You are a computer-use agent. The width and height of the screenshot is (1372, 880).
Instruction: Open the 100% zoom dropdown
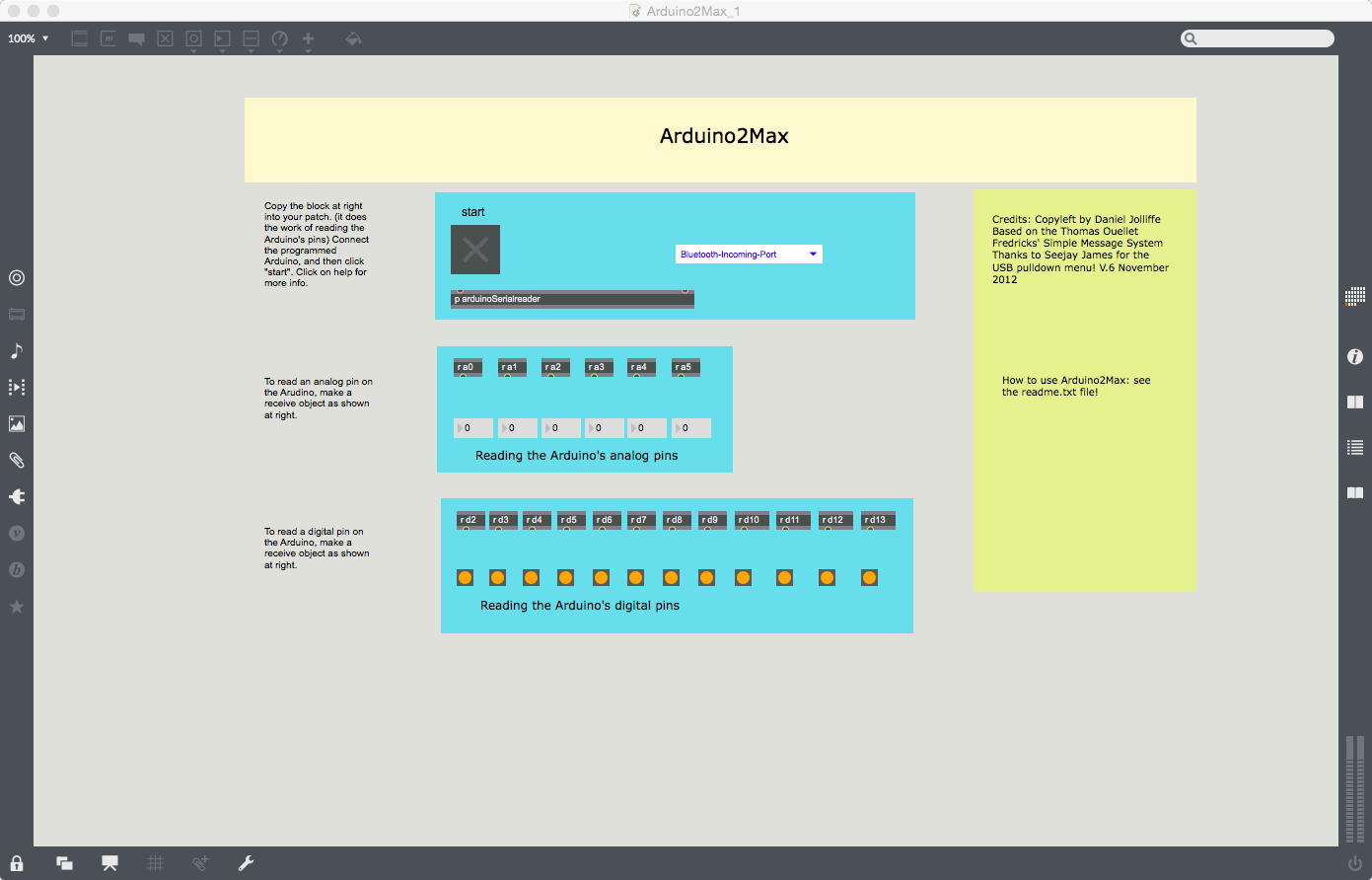[29, 38]
